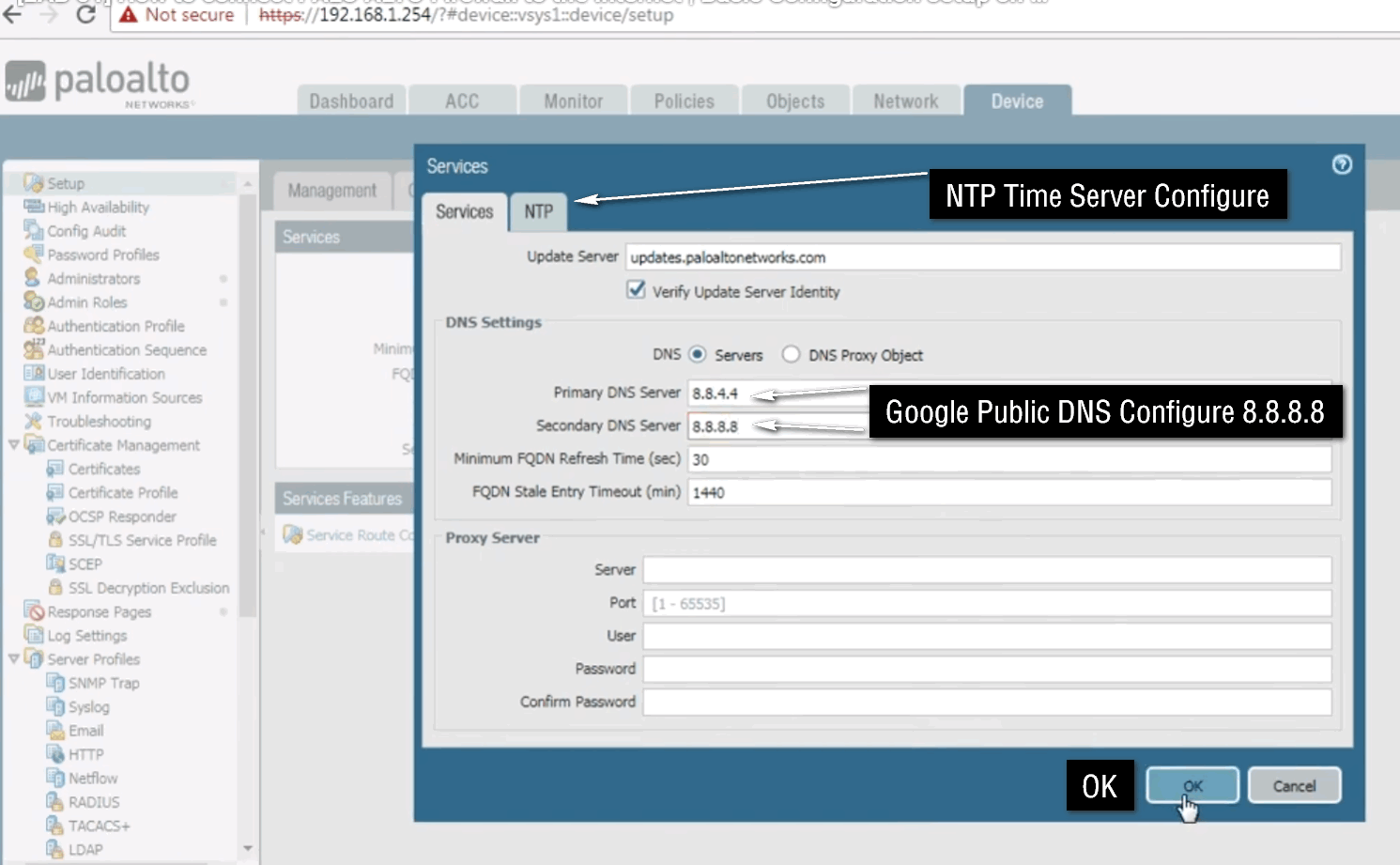Open the Certificate Profile icon

pyautogui.click(x=55, y=492)
